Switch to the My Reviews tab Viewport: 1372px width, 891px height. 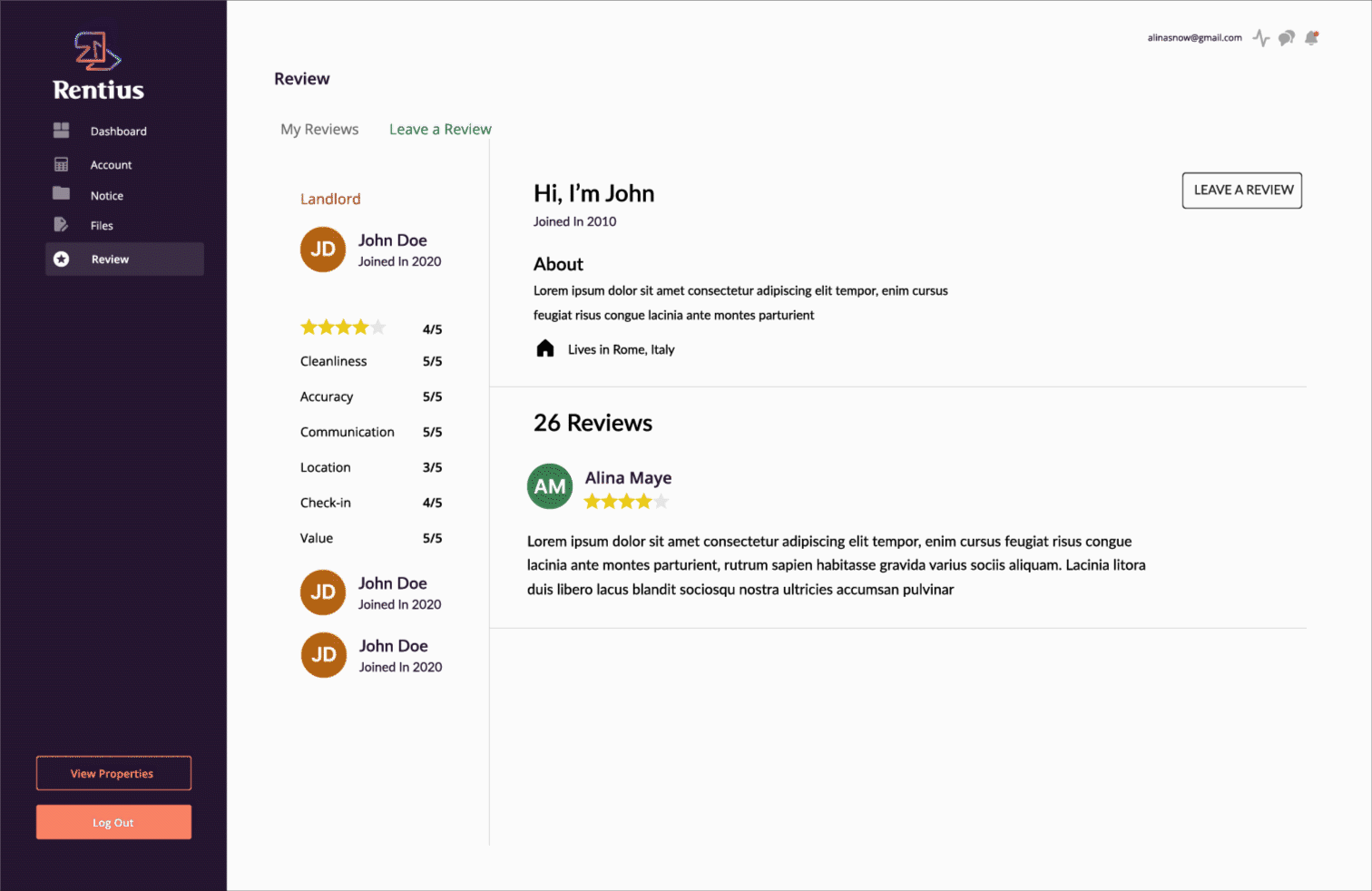coord(319,129)
